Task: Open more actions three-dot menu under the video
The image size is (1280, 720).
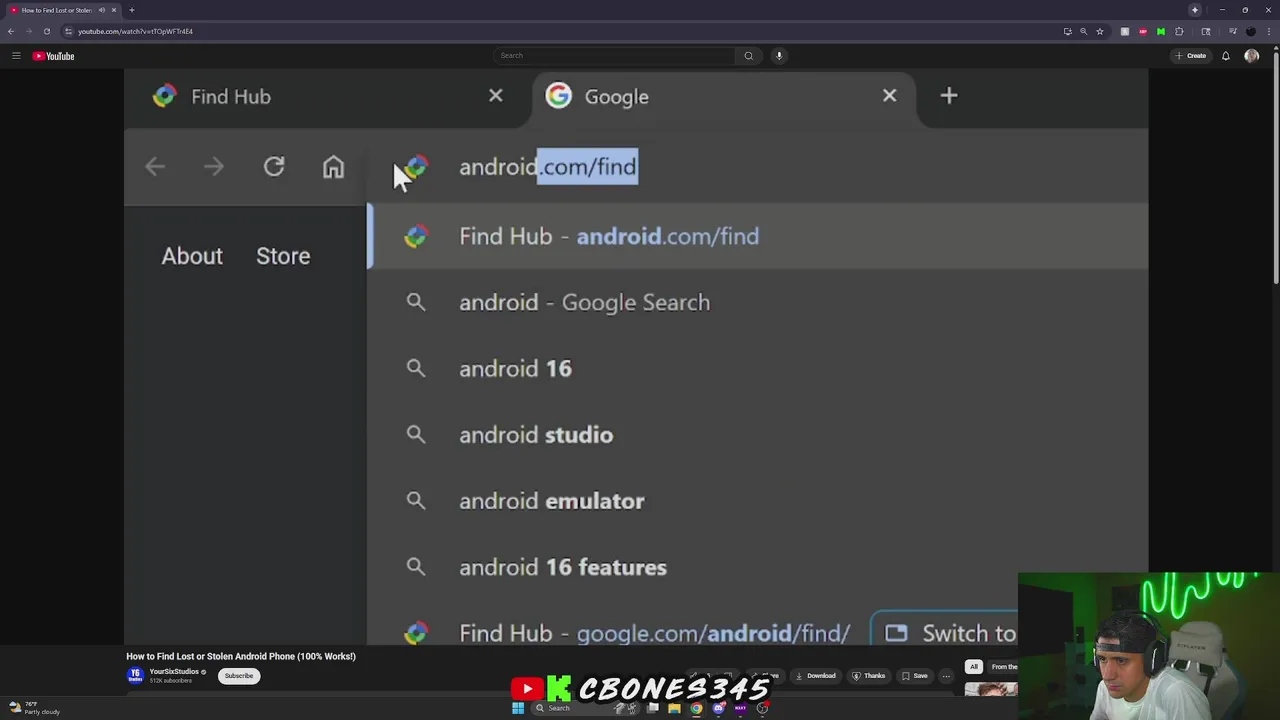Action: (946, 676)
